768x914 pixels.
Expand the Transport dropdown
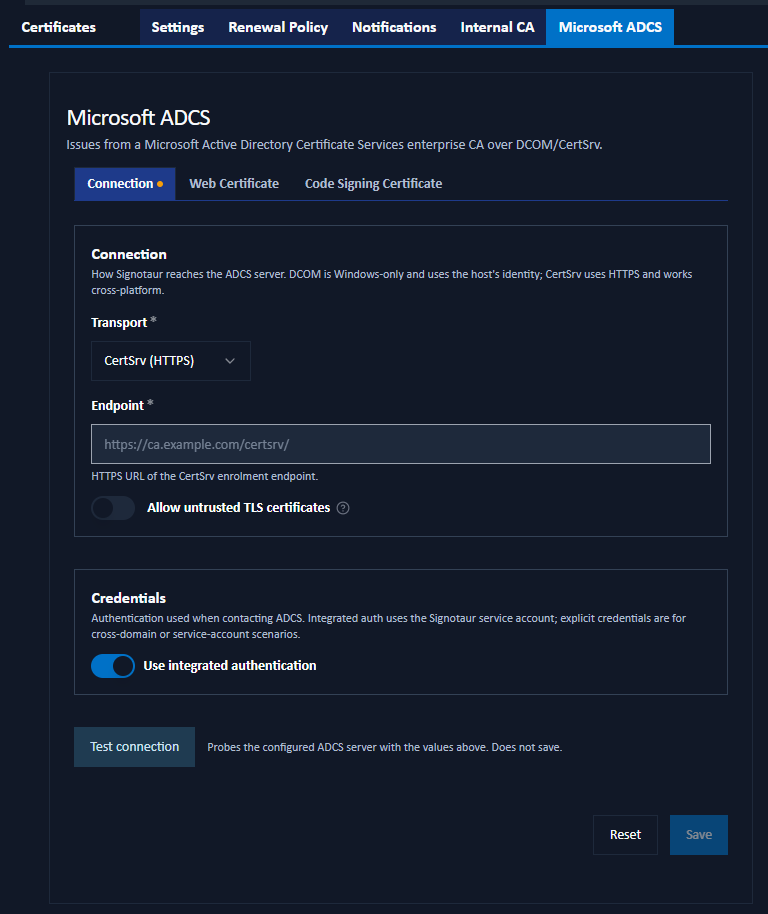(x=171, y=361)
